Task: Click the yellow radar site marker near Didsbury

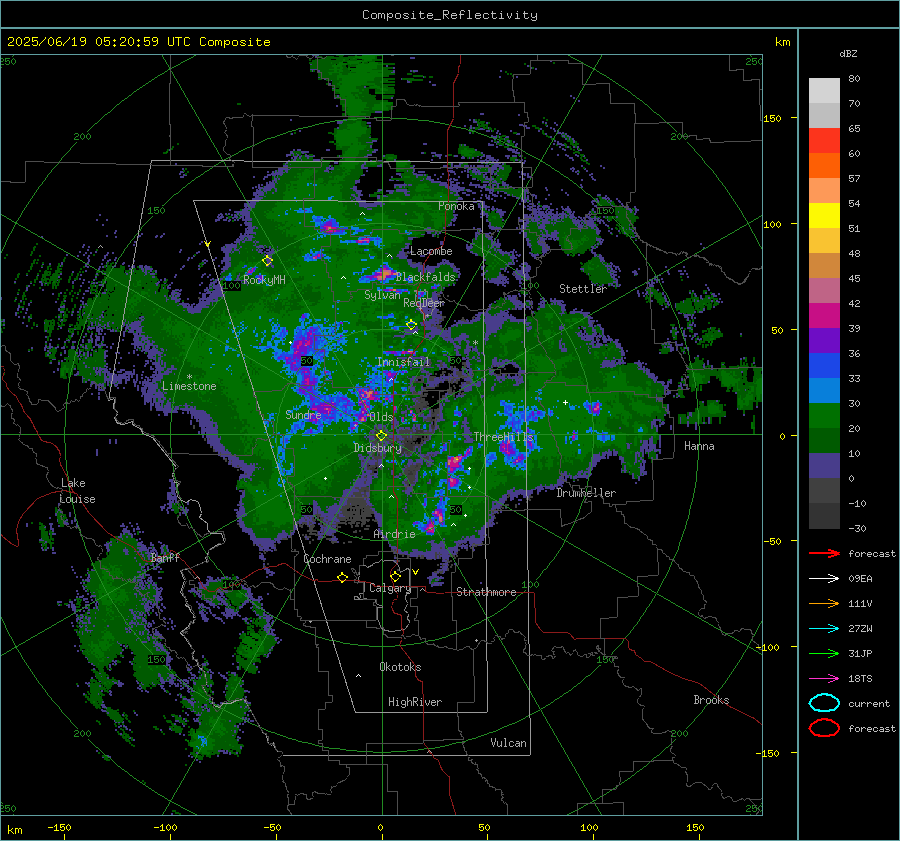Action: tap(381, 436)
